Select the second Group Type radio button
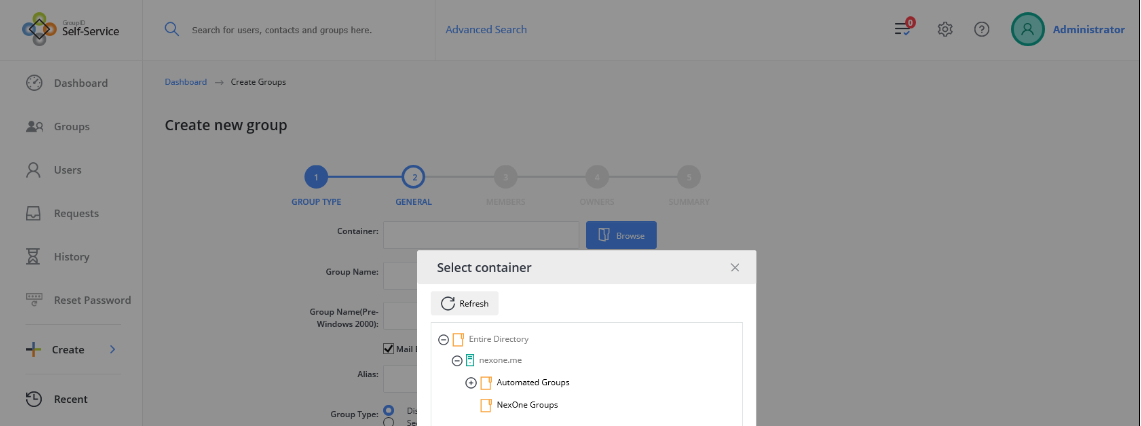This screenshot has width=1141, height=426. [389, 422]
